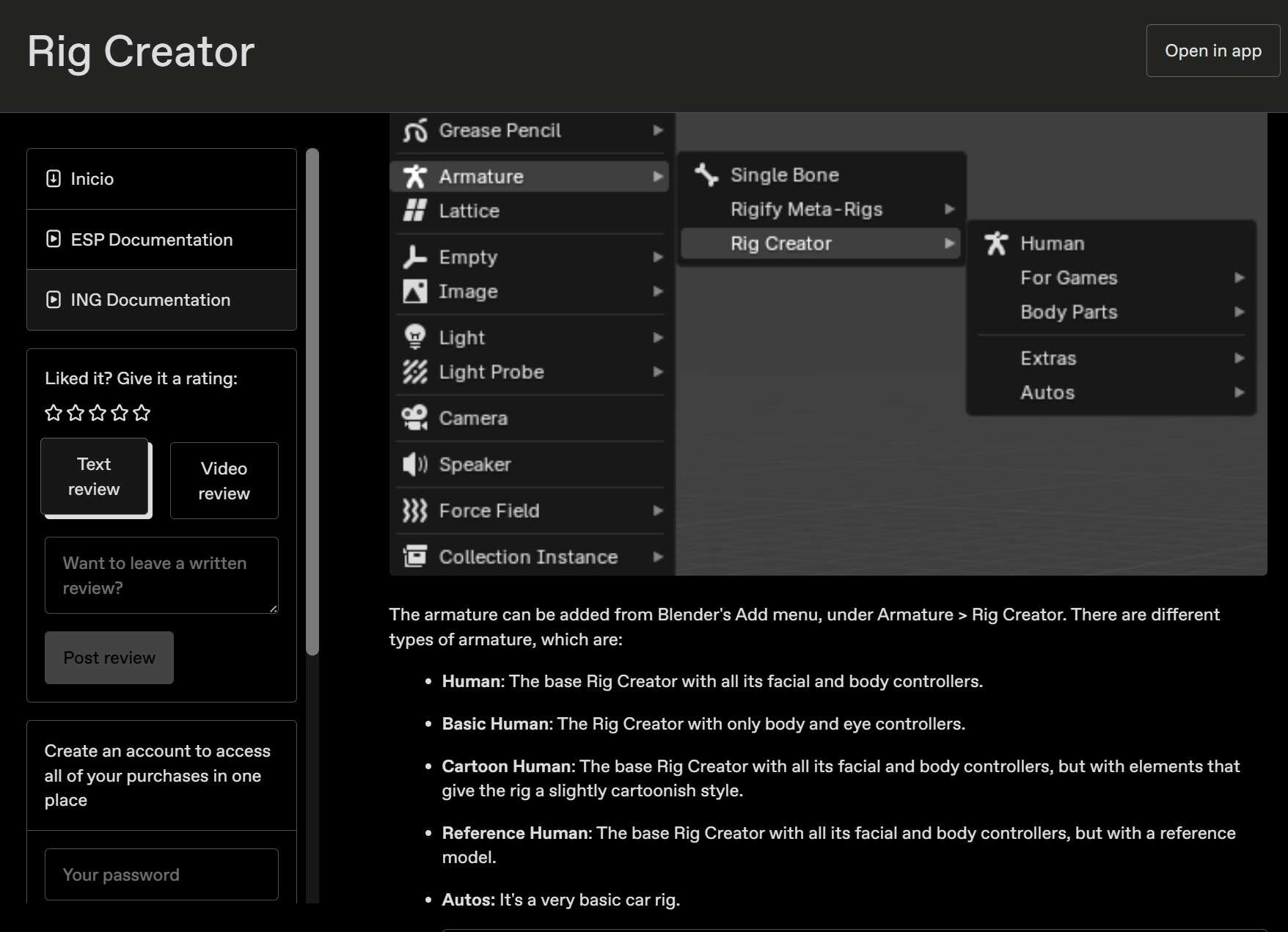This screenshot has height=932, width=1288.
Task: Click the Light bulb icon
Action: [415, 337]
